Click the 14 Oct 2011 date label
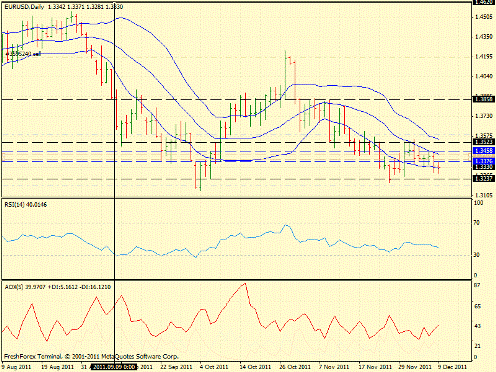 (255, 367)
